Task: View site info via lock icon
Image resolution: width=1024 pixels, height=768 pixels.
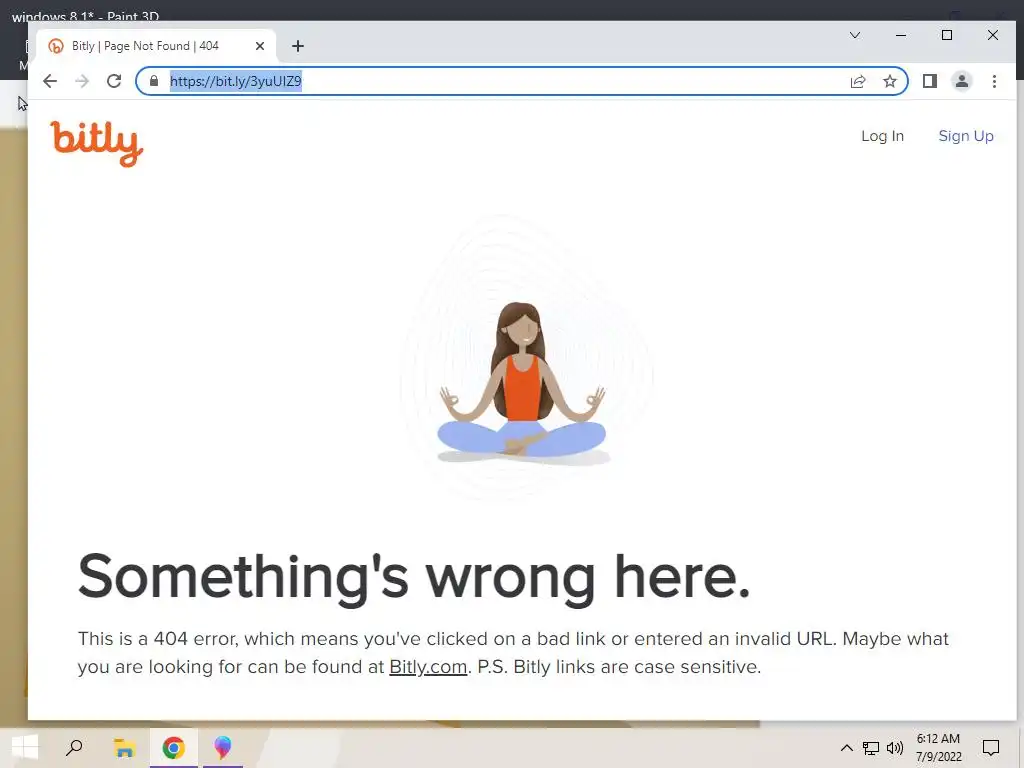Action: (154, 81)
